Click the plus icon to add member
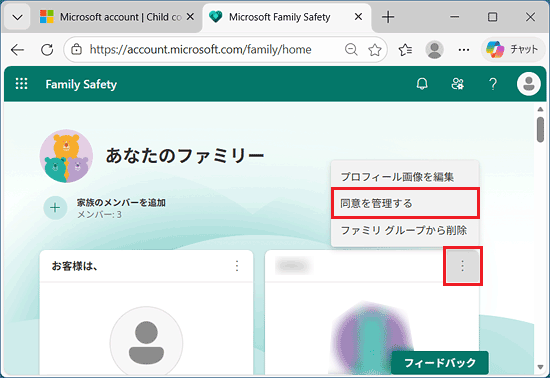550x378 pixels. point(55,208)
